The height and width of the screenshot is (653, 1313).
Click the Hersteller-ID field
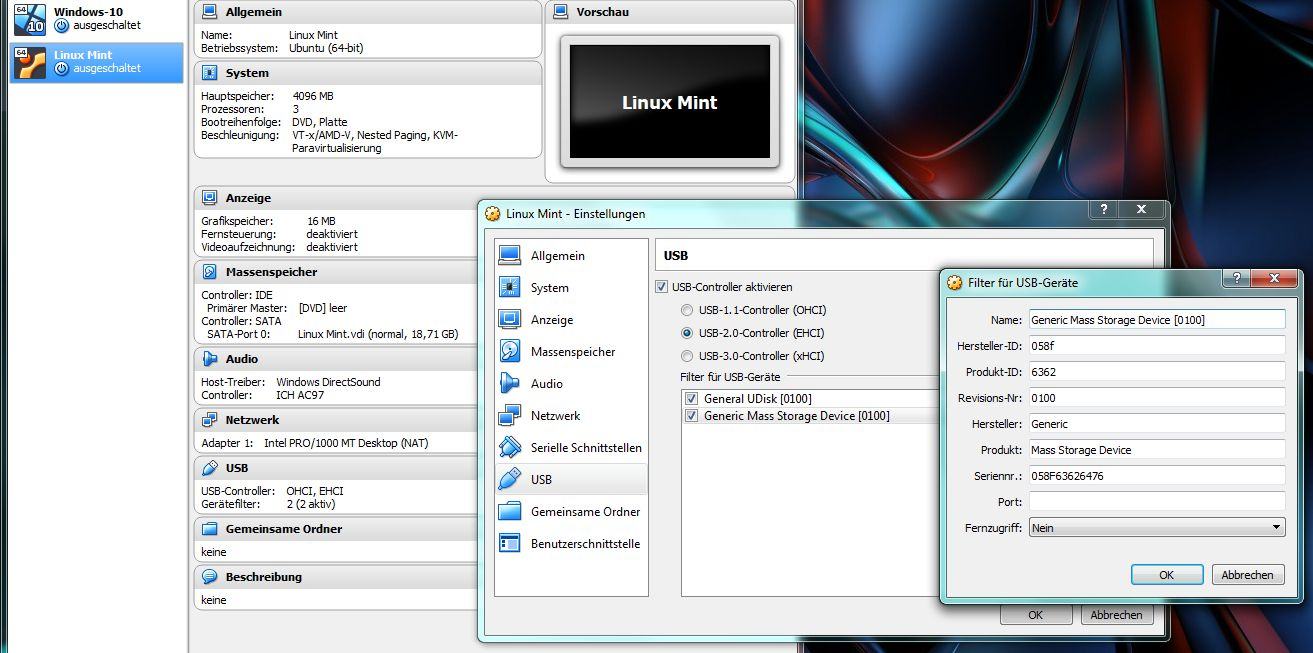click(x=1157, y=345)
